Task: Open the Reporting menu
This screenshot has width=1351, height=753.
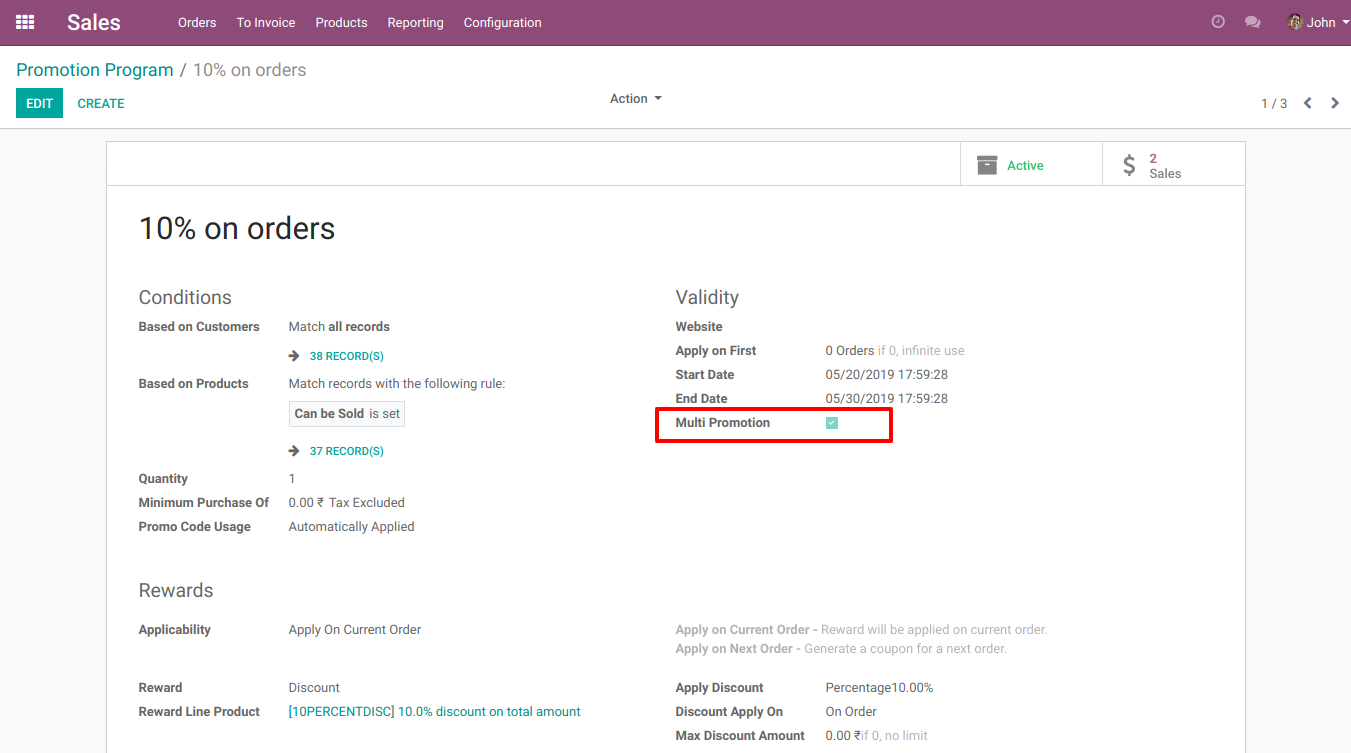Action: [415, 22]
